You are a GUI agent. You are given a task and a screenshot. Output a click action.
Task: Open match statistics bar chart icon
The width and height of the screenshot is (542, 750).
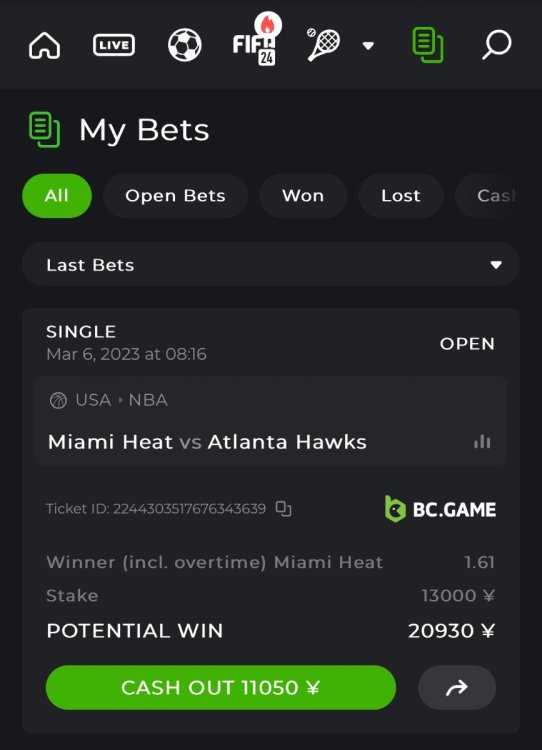click(x=482, y=441)
